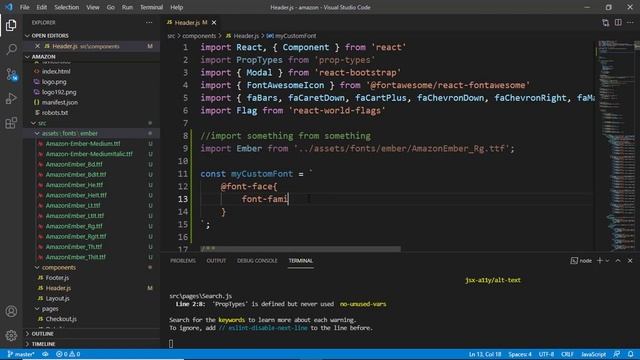Open the Edit menu
640x360 pixels.
tap(42, 7)
